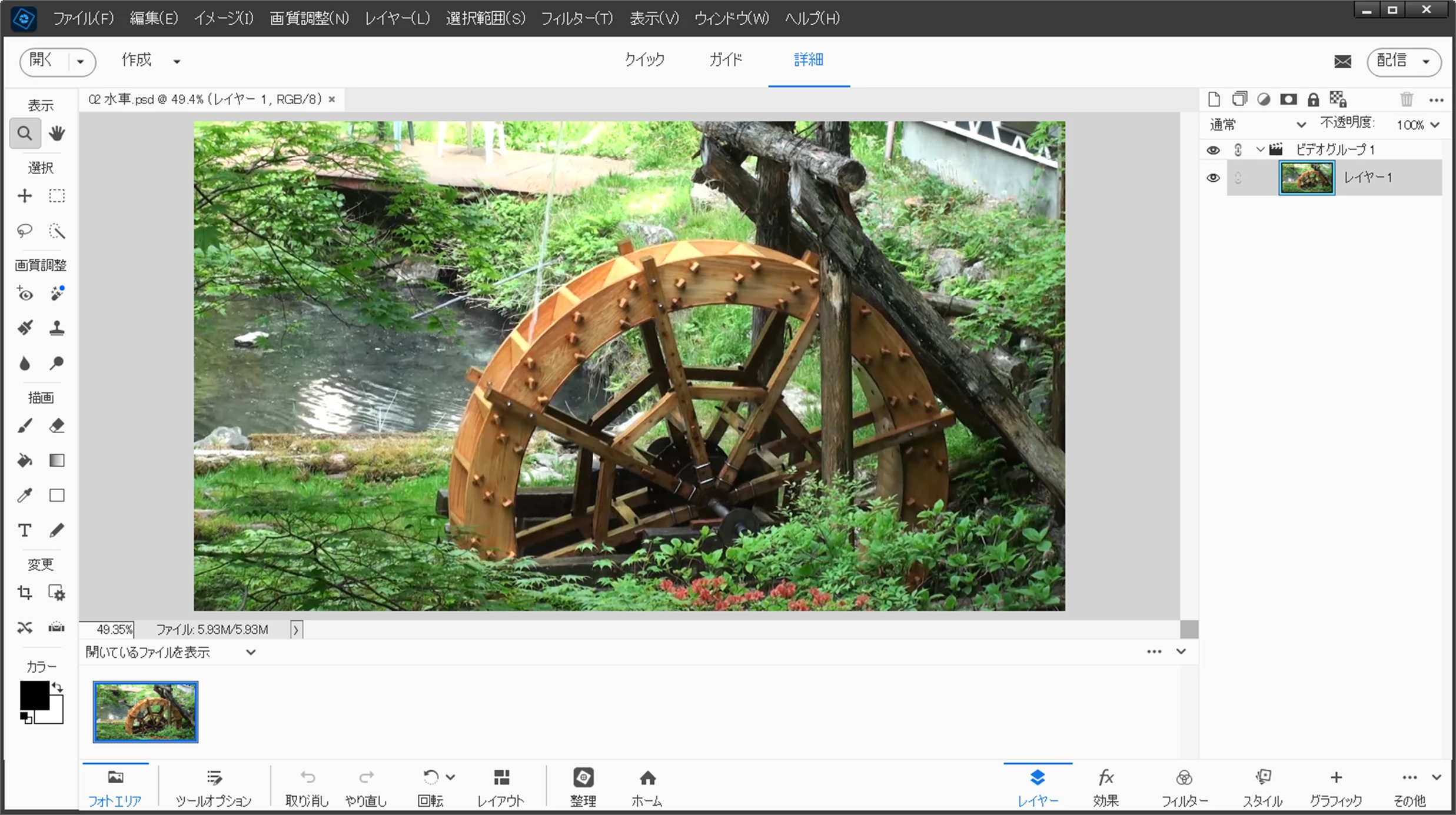Select the Hand tool
The width and height of the screenshot is (1456, 815).
click(x=56, y=133)
